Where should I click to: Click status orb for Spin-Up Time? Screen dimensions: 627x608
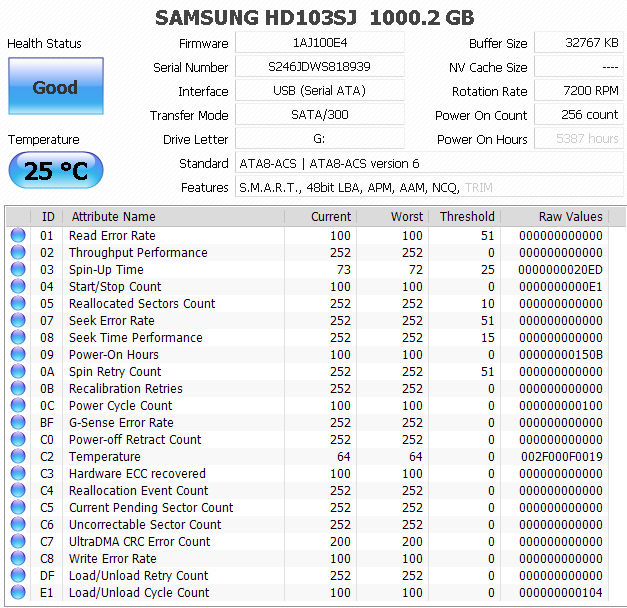(18, 269)
